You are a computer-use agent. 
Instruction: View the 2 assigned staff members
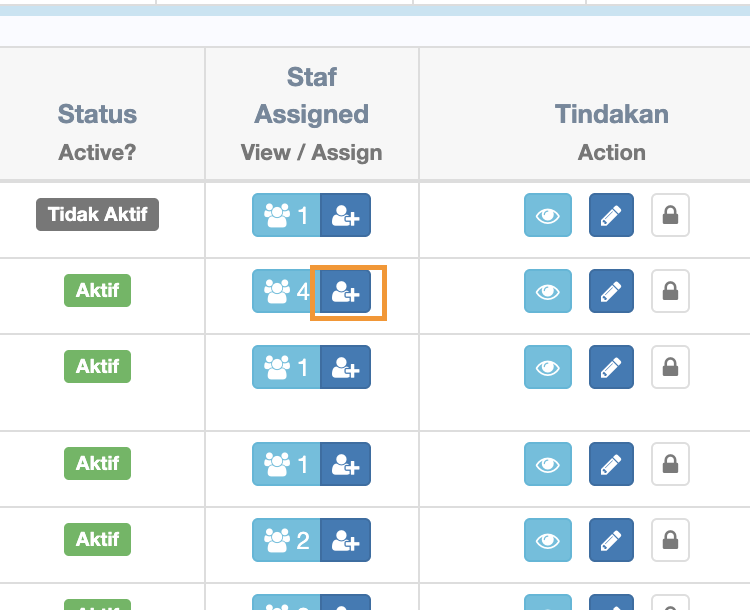tap(286, 541)
